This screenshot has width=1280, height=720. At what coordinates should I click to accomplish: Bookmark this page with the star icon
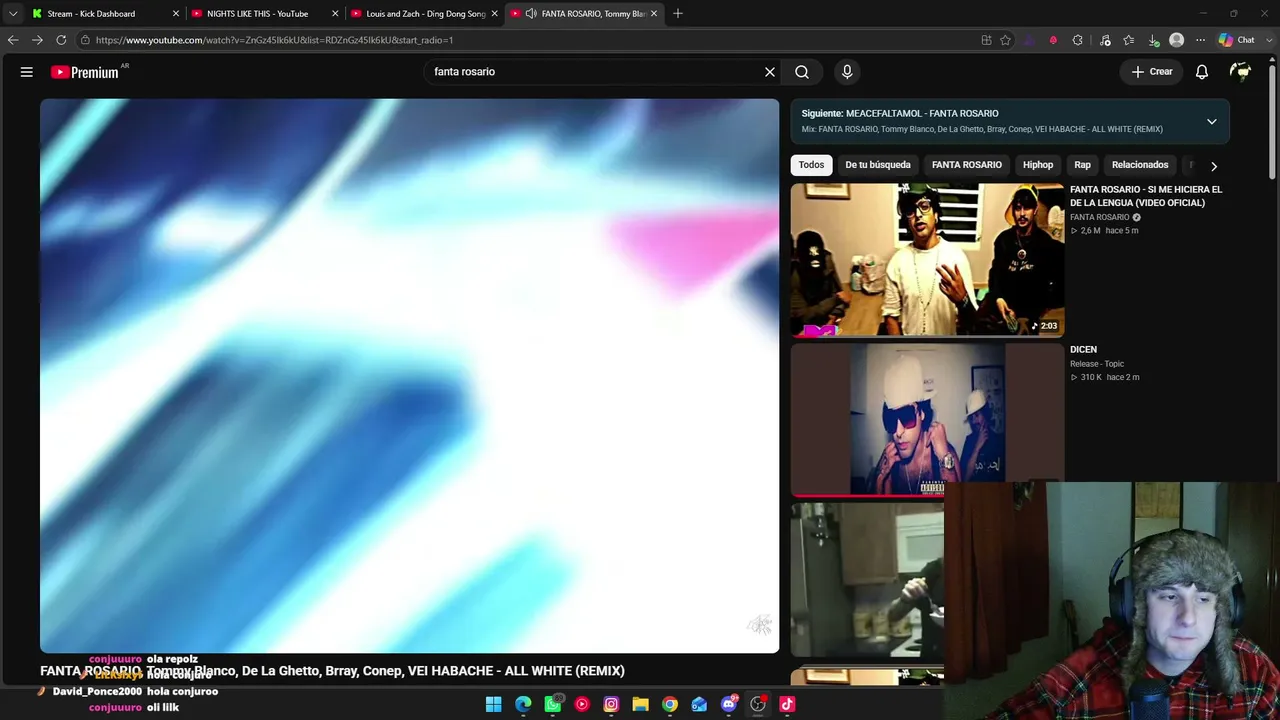pos(1006,40)
